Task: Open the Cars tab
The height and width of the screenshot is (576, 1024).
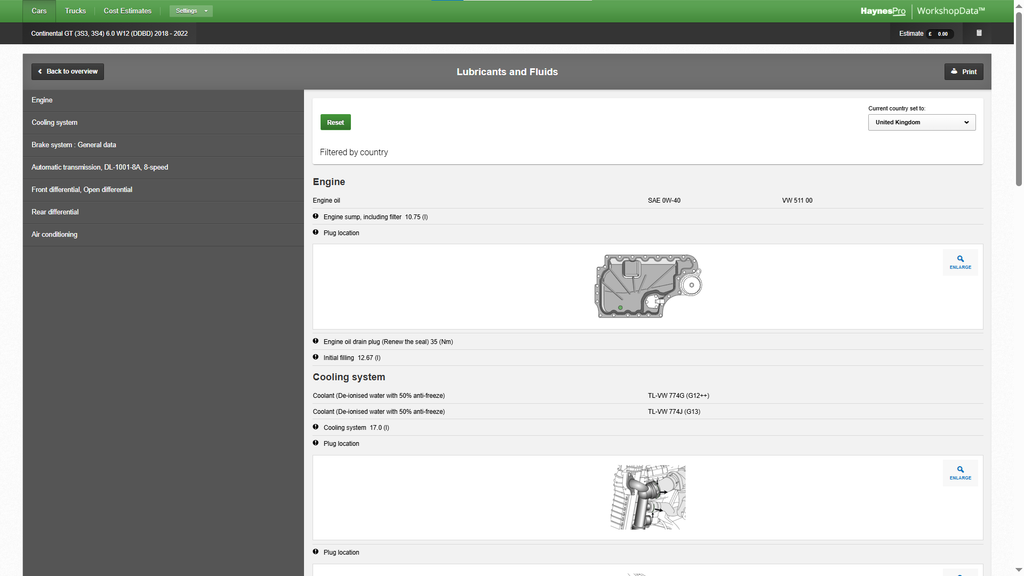Action: tap(39, 10)
